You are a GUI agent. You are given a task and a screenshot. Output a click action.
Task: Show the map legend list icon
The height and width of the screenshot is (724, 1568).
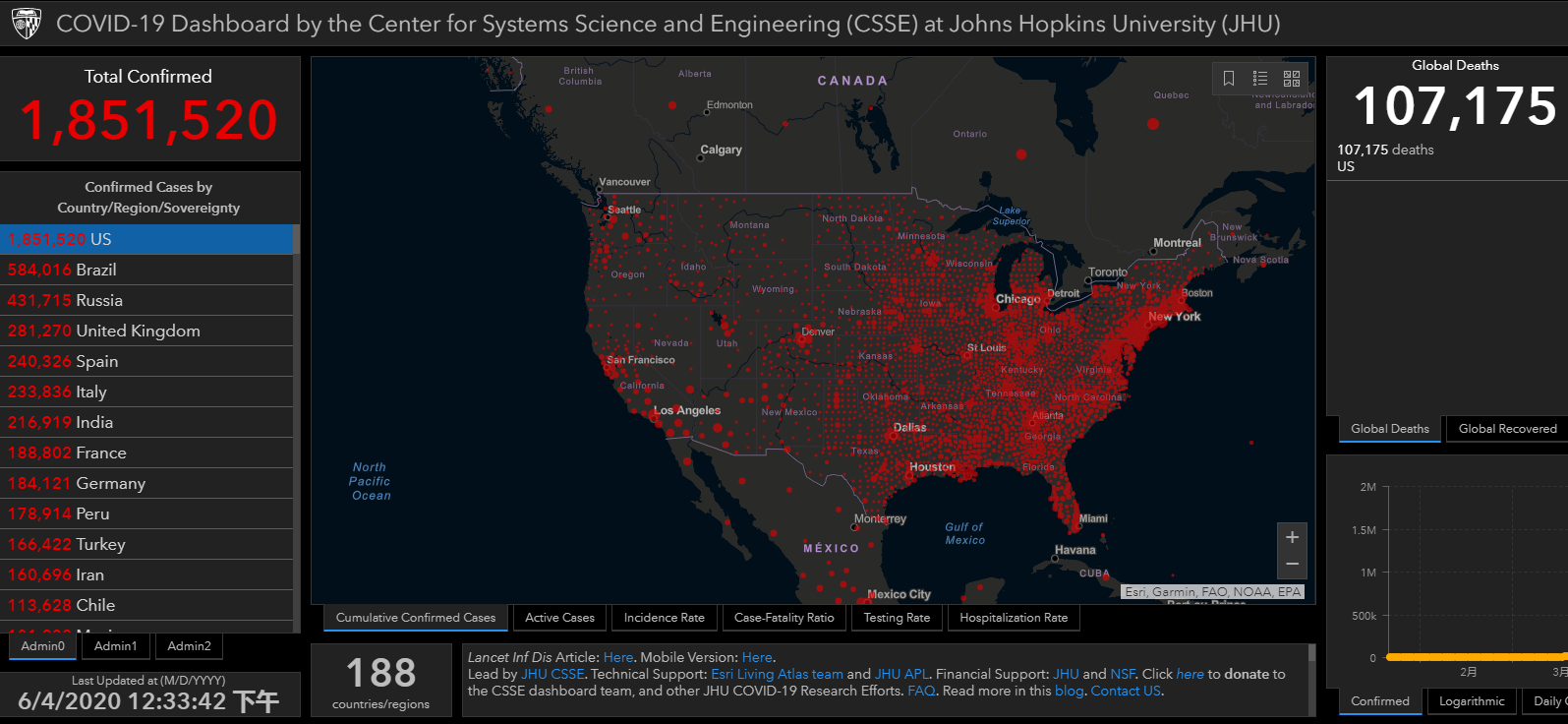1260,79
